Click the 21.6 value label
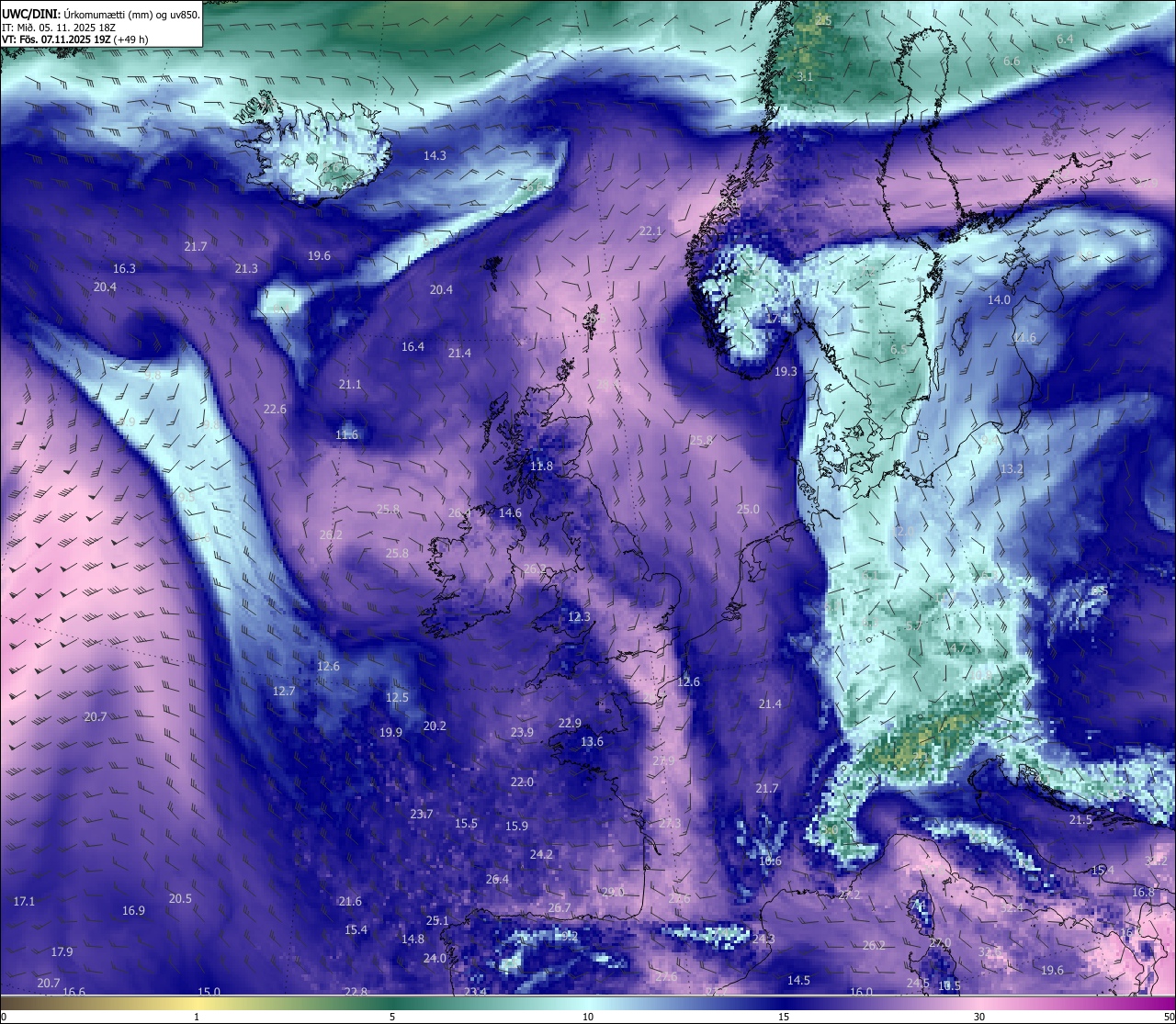Image resolution: width=1176 pixels, height=1024 pixels. pyautogui.click(x=350, y=902)
